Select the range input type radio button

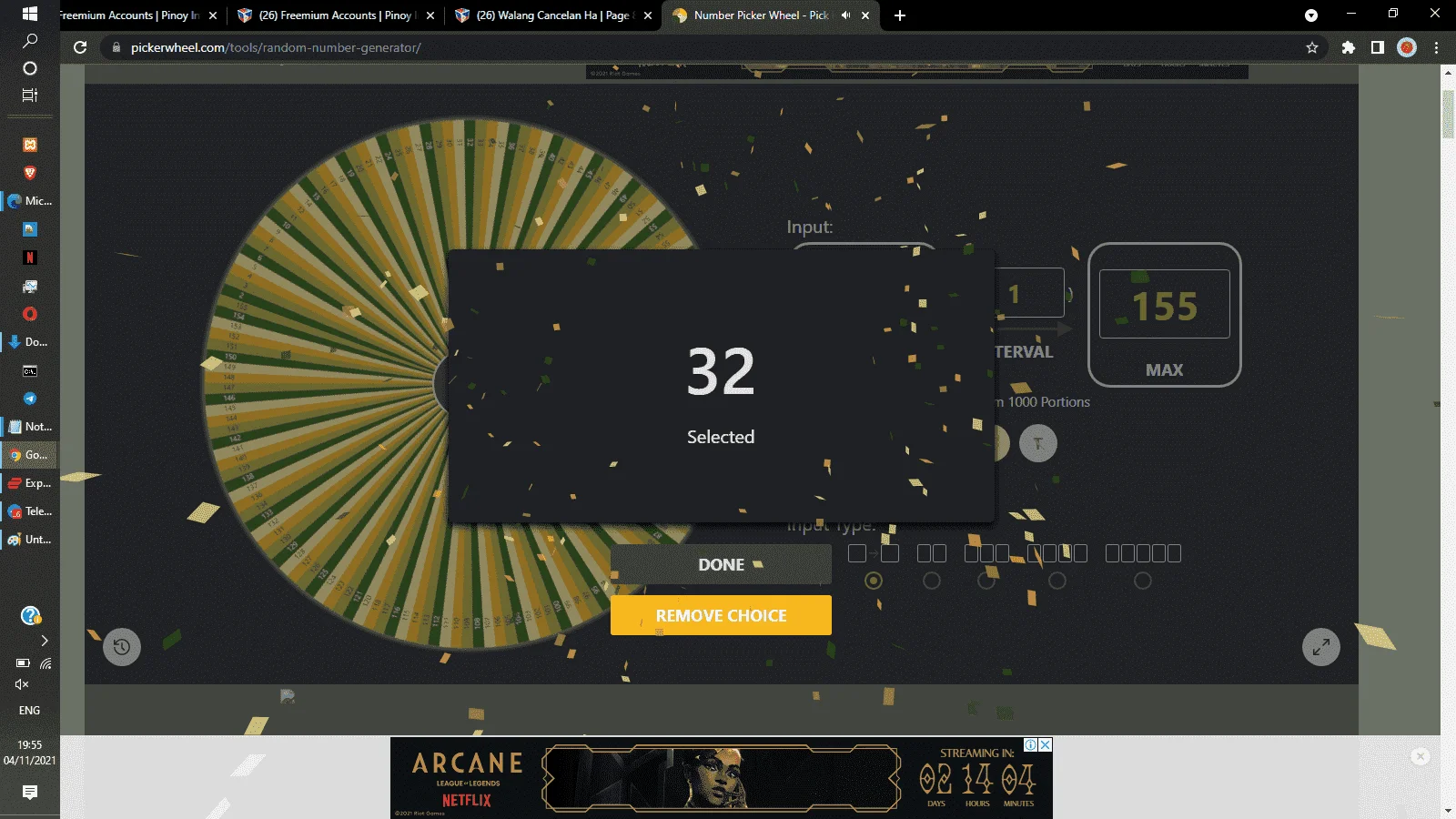[x=874, y=581]
